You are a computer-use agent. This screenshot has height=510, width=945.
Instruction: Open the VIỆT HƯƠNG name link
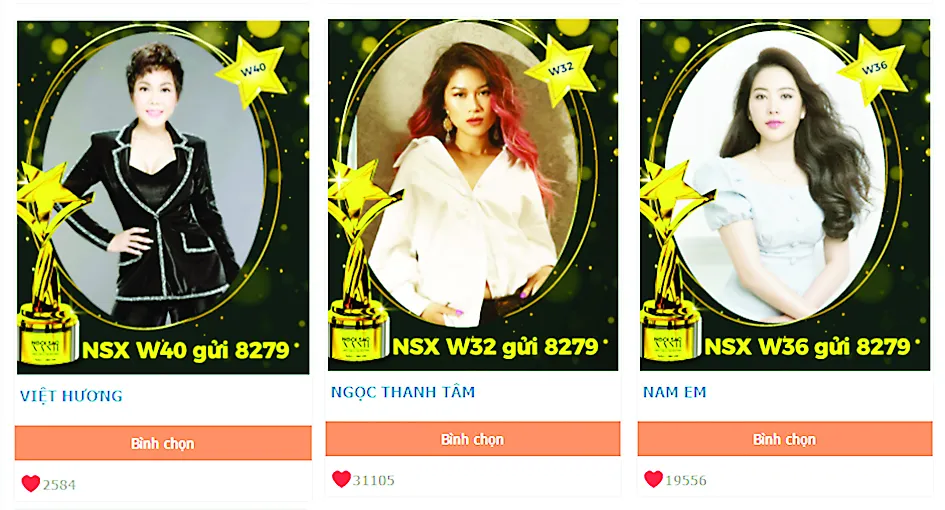71,396
